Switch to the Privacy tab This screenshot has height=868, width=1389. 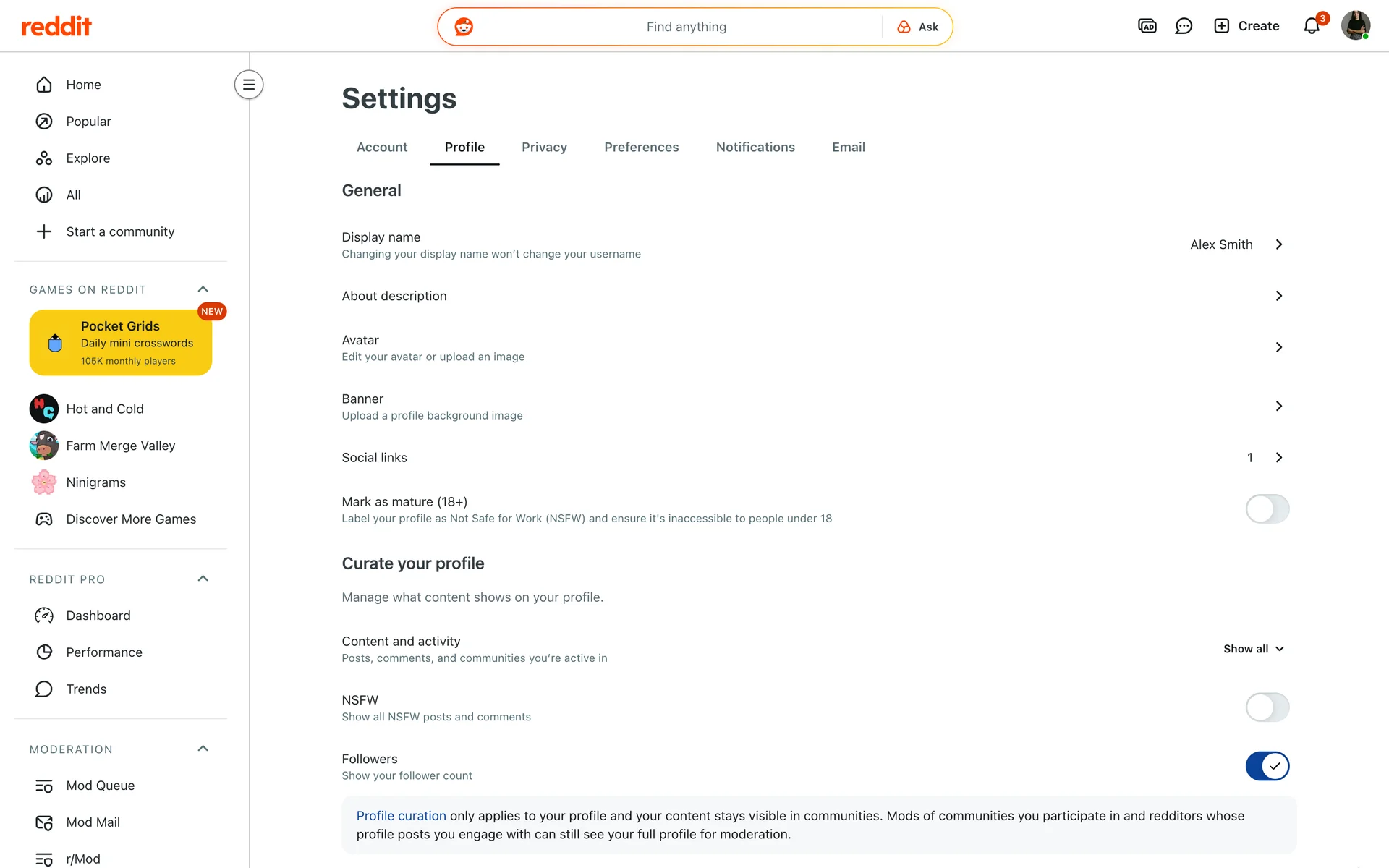[544, 148]
